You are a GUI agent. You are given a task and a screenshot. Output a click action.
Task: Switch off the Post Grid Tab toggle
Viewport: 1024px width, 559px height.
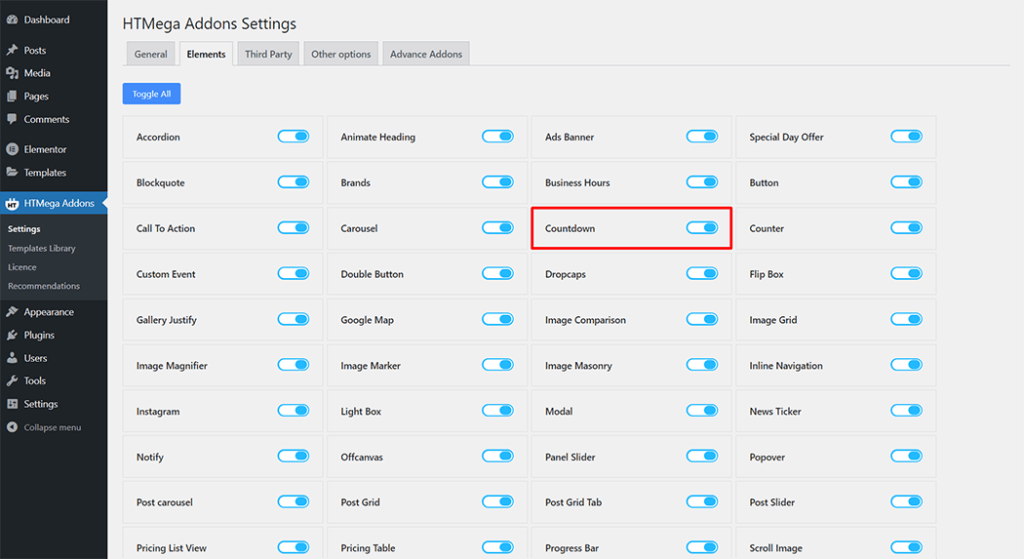click(x=702, y=502)
